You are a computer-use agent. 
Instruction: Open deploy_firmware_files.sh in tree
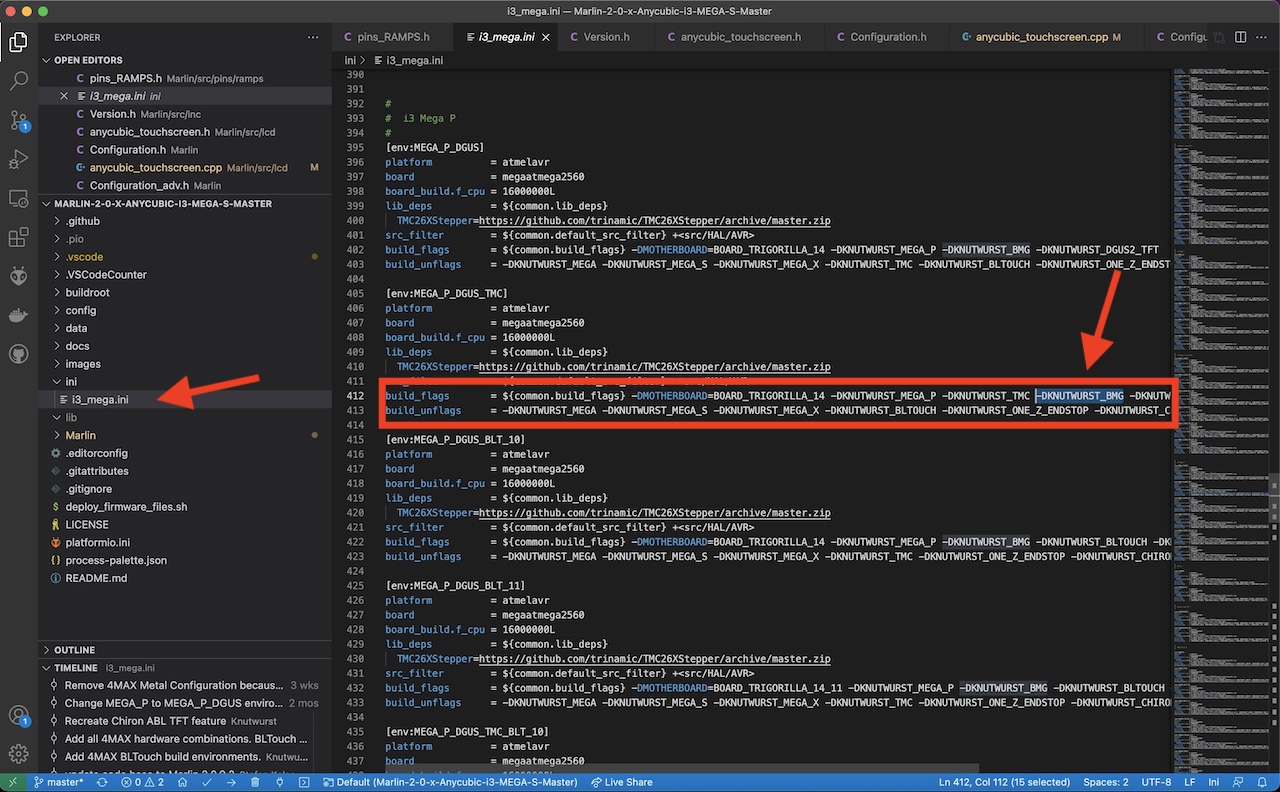[x=185, y=507]
